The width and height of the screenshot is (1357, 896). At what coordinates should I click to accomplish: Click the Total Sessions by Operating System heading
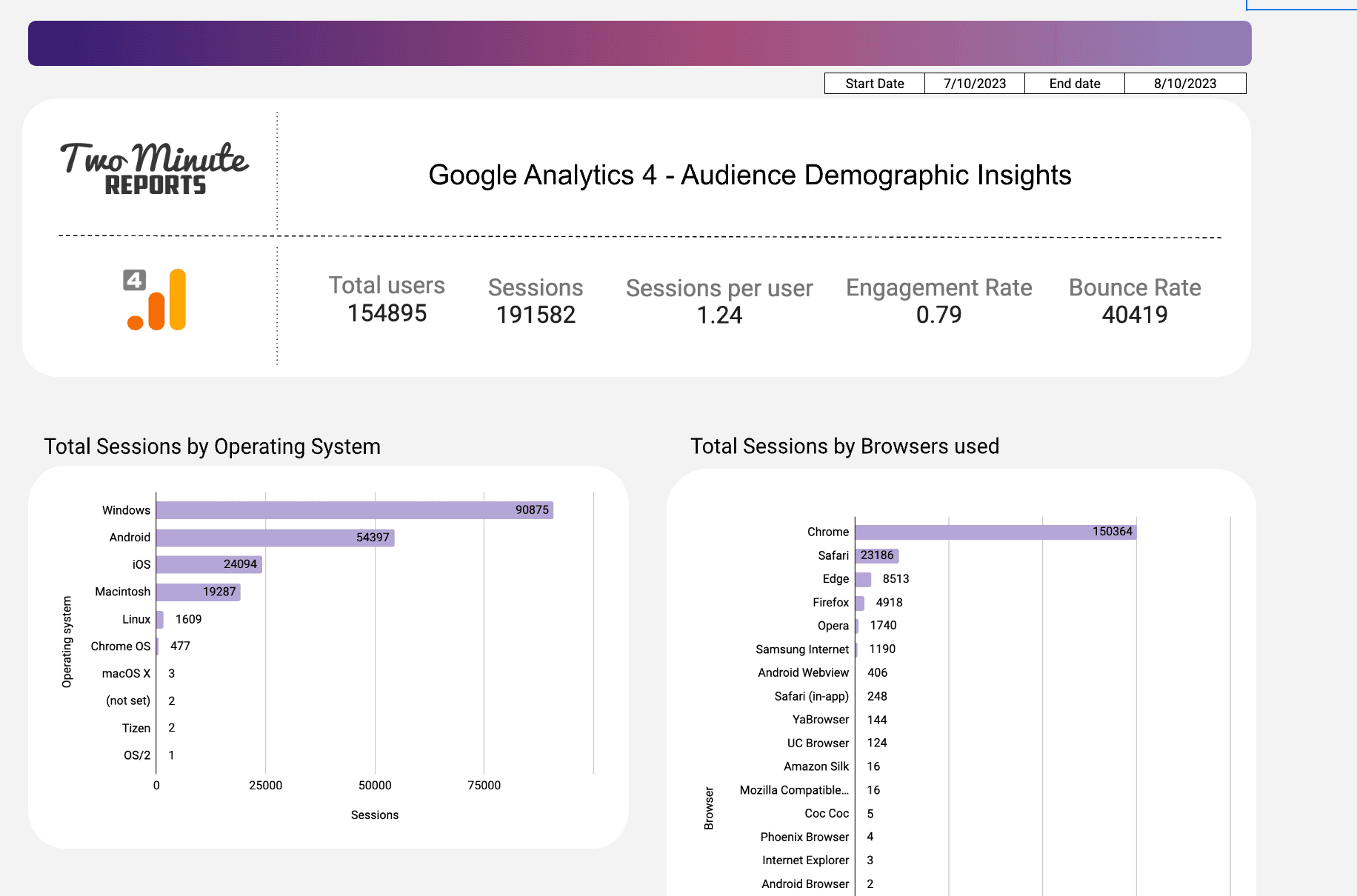[x=213, y=447]
